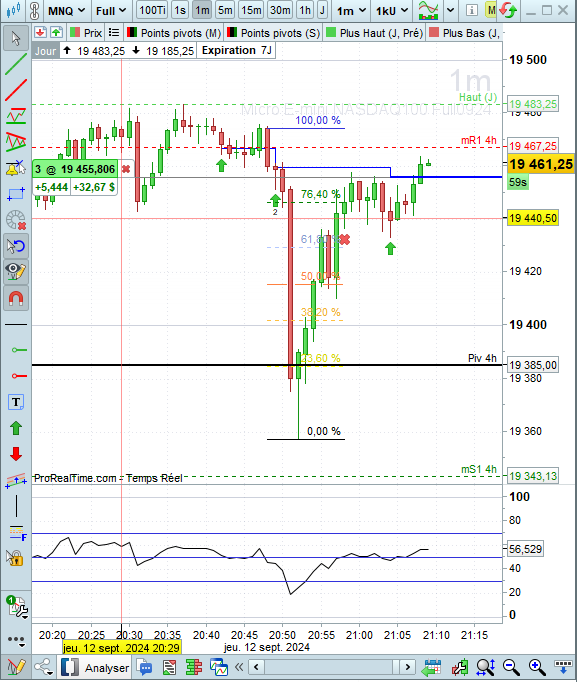Select the red down arrow marker
This screenshot has height=682, width=577.
(x=16, y=454)
